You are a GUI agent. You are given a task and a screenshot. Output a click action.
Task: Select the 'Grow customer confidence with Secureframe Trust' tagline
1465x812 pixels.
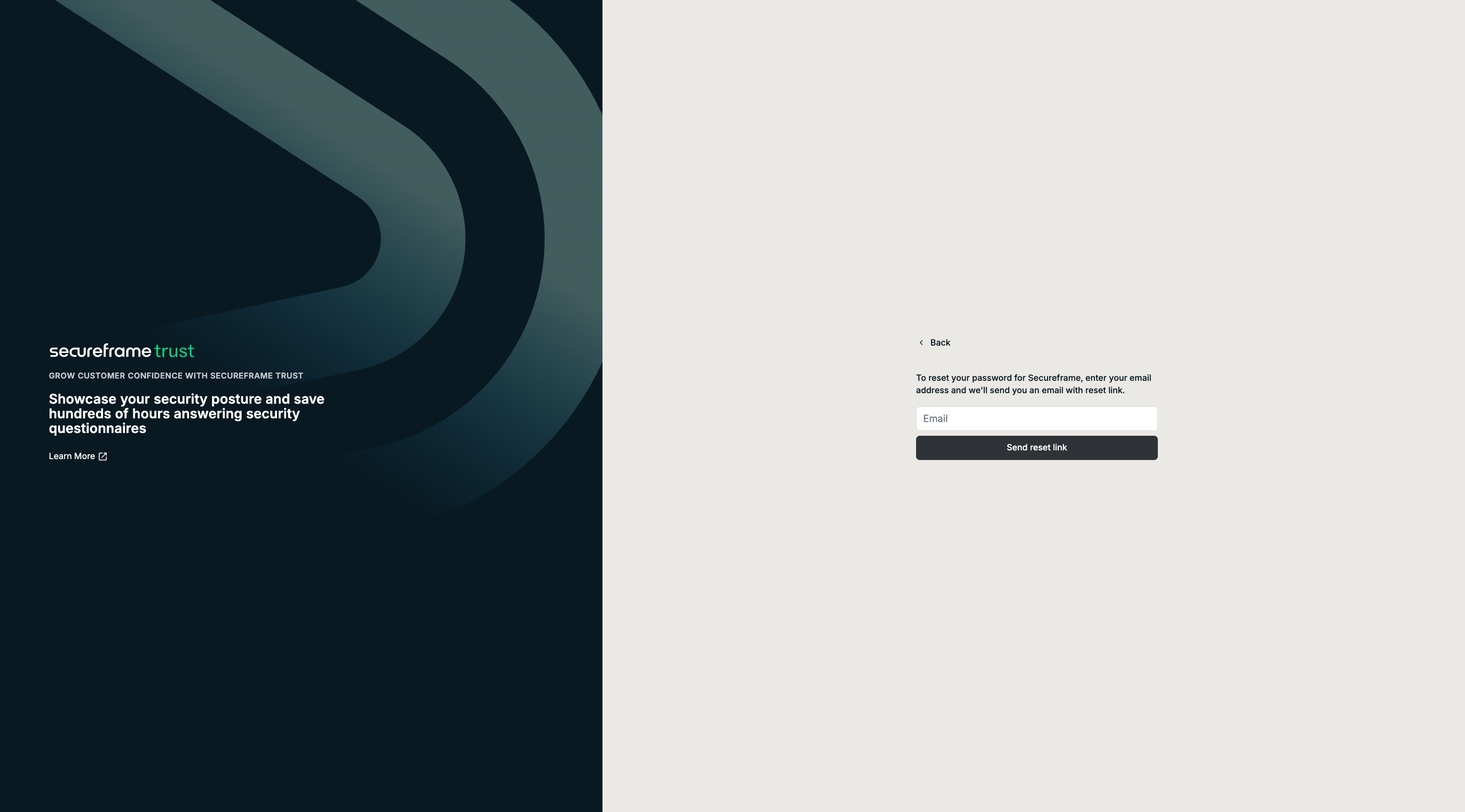pos(176,376)
